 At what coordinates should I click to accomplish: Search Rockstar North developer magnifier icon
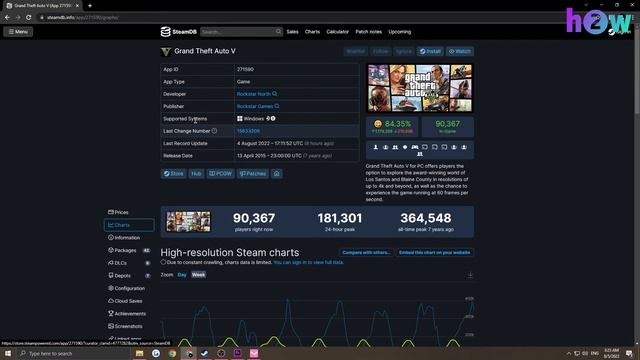pyautogui.click(x=275, y=93)
